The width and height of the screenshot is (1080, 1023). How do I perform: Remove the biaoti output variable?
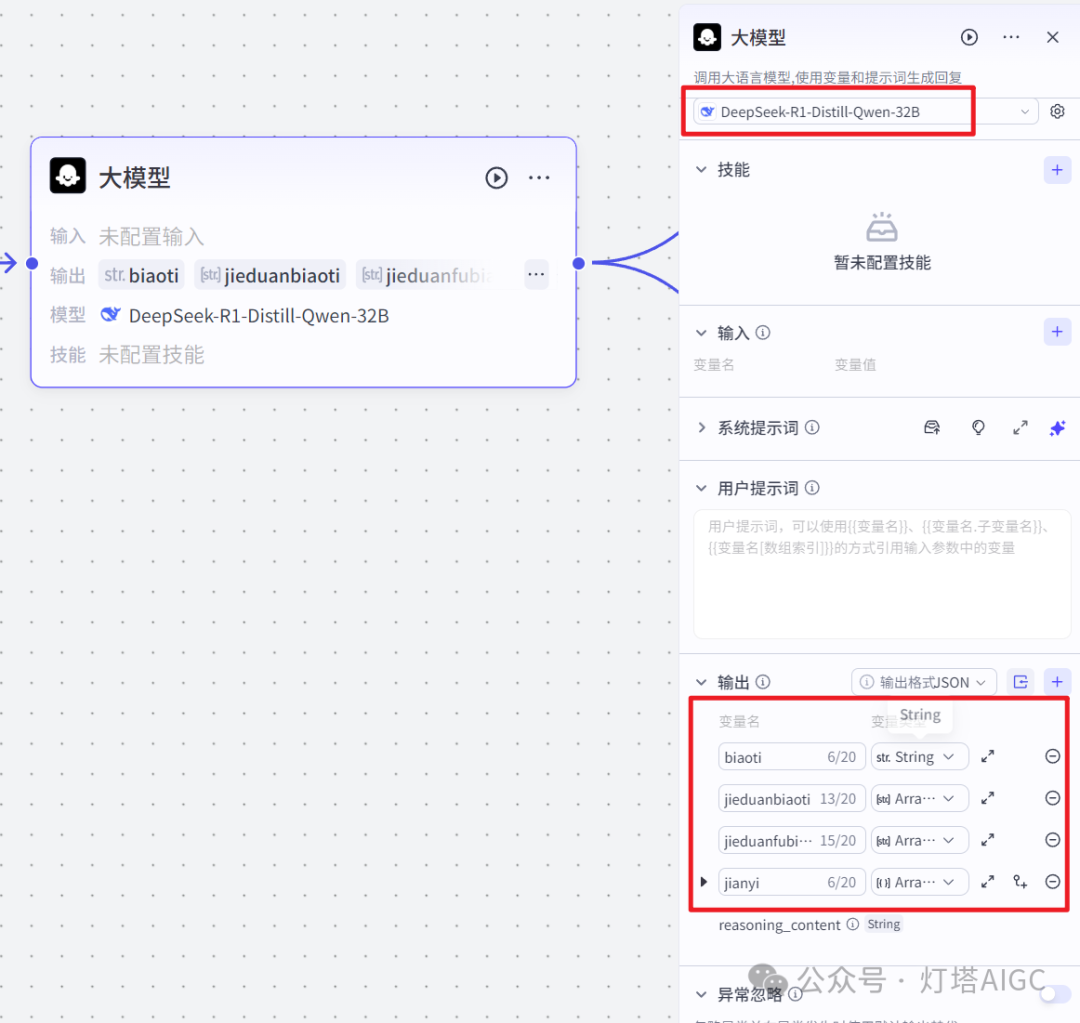pos(1052,756)
